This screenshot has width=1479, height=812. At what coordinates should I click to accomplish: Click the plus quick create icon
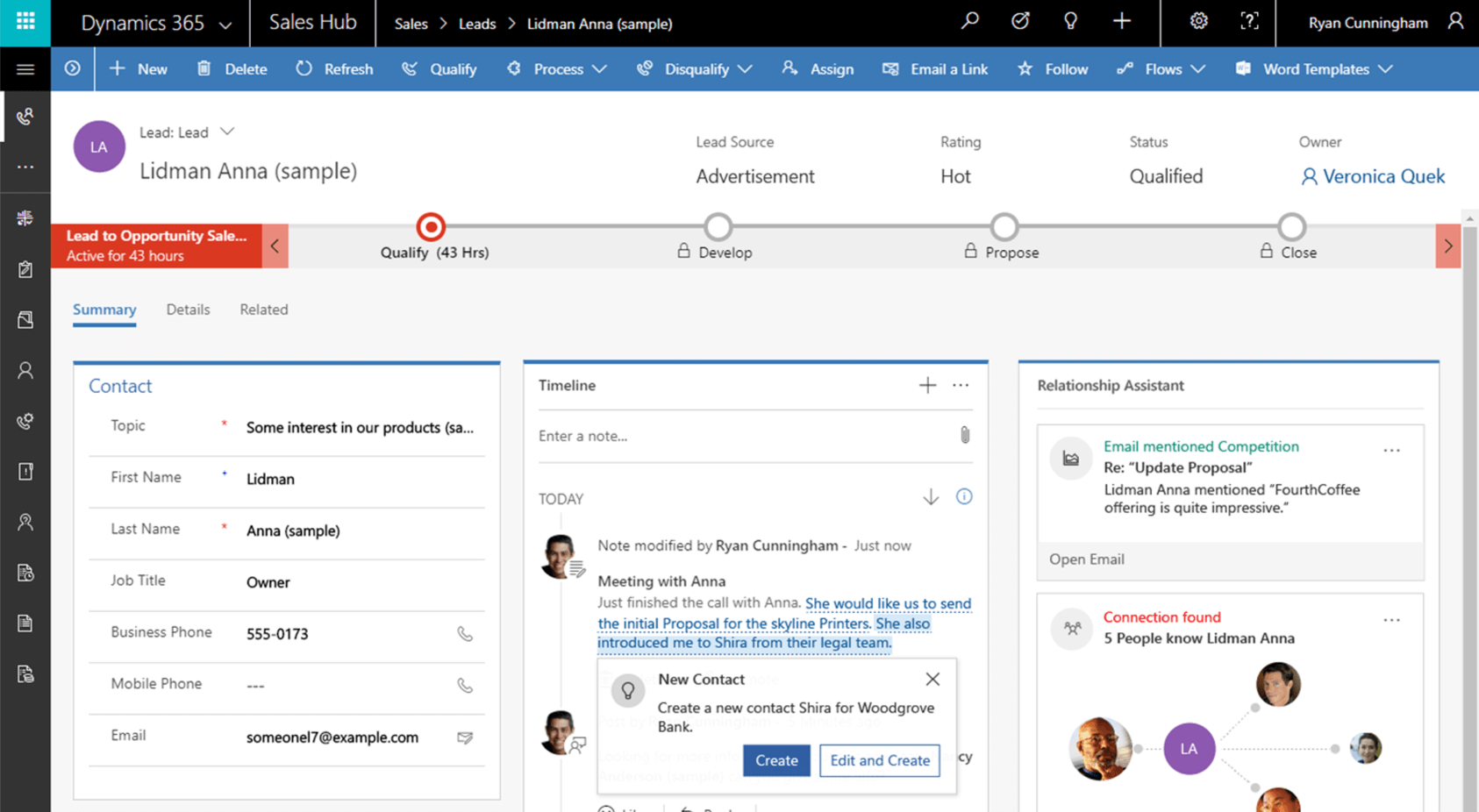[x=1121, y=21]
